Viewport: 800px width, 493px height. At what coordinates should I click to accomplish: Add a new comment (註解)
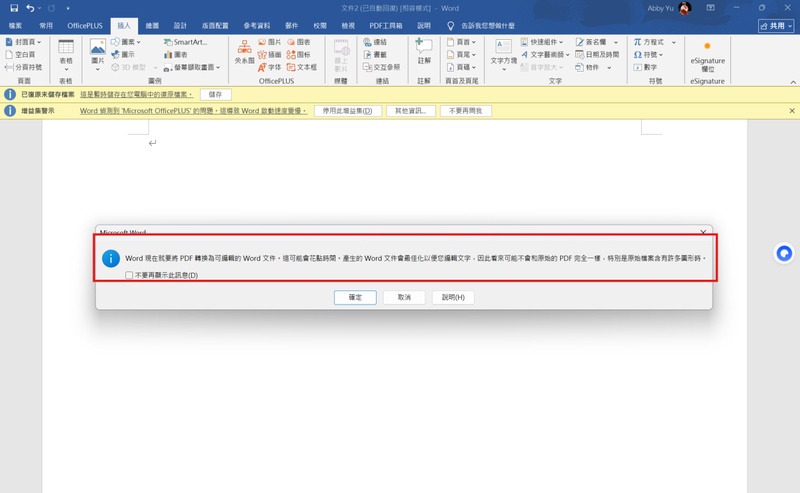click(x=424, y=51)
